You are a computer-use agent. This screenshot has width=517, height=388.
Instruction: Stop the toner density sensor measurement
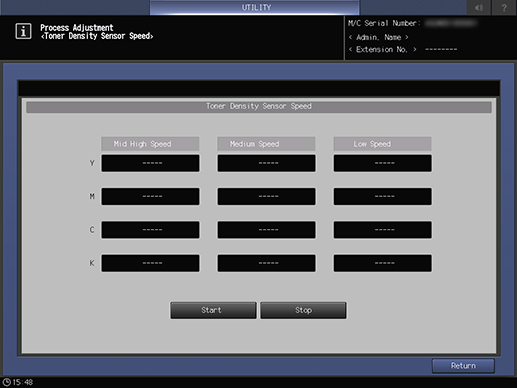pos(303,310)
